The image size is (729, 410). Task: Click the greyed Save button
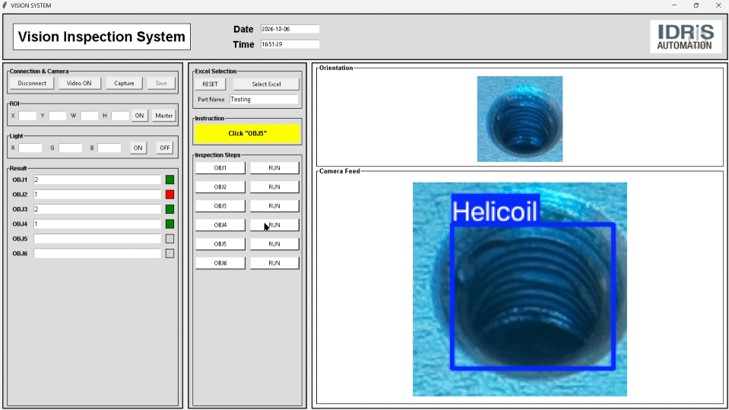coord(161,83)
